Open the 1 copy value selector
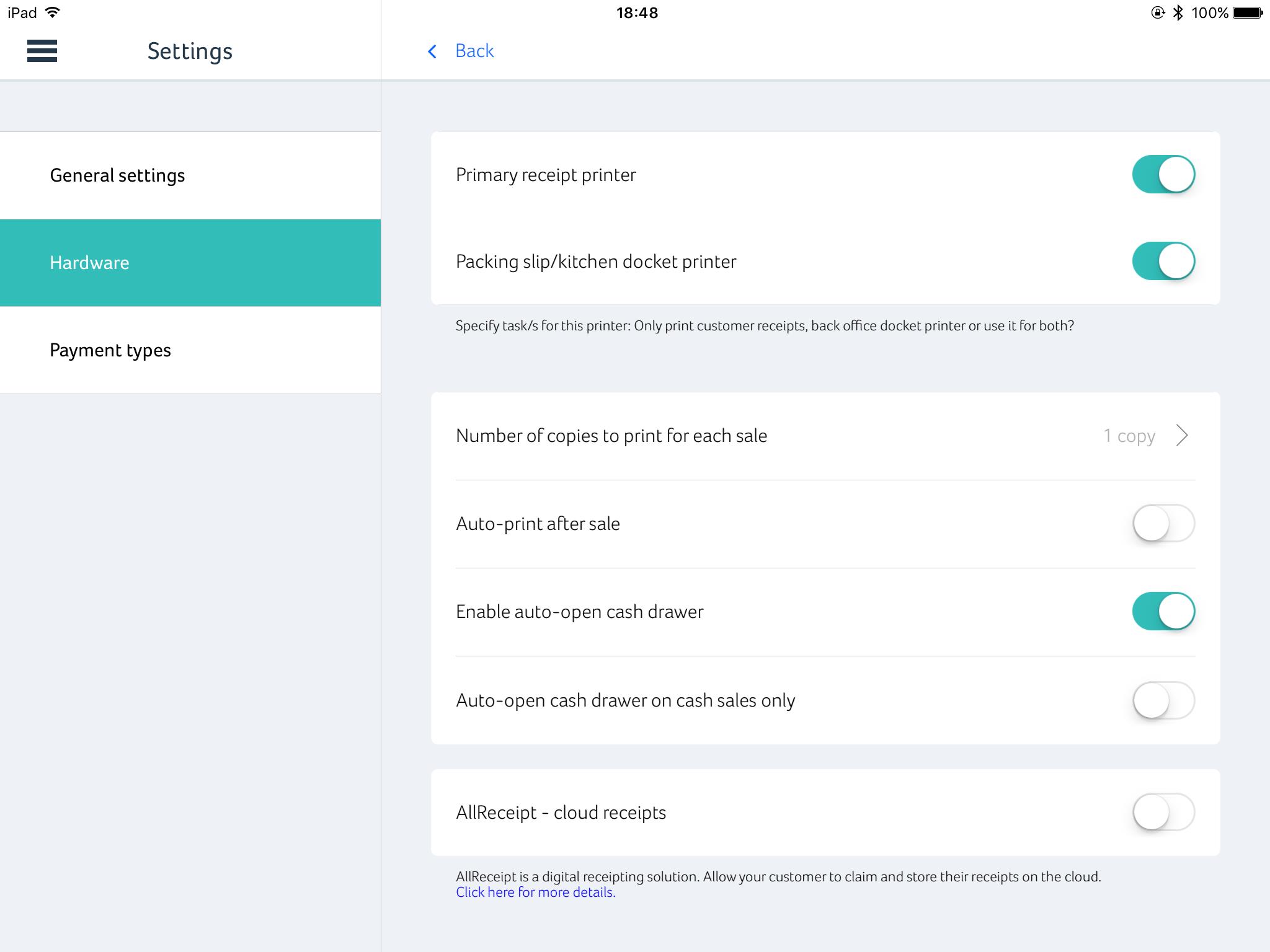The height and width of the screenshot is (952, 1270). point(1129,436)
